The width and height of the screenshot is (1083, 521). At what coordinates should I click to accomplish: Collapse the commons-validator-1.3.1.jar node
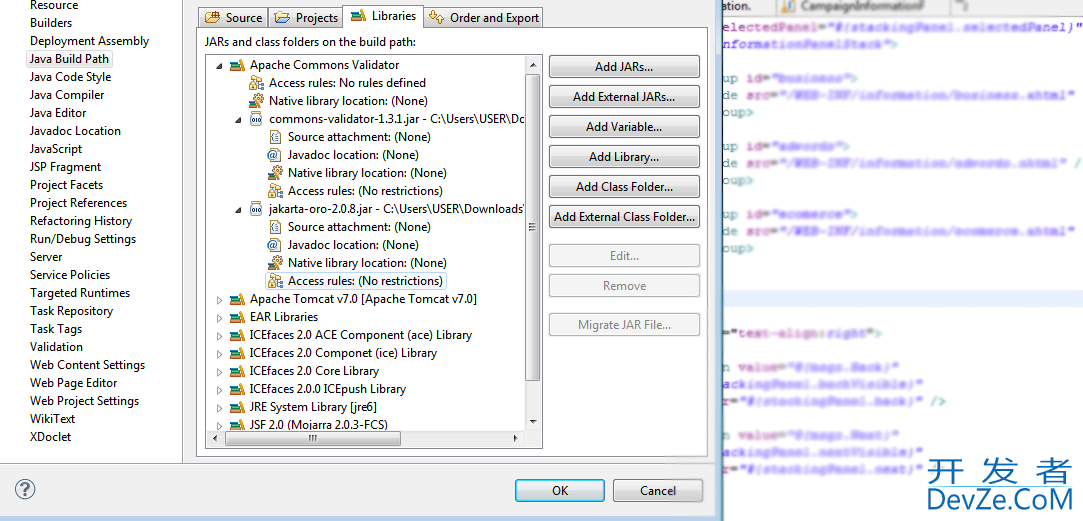(239, 120)
